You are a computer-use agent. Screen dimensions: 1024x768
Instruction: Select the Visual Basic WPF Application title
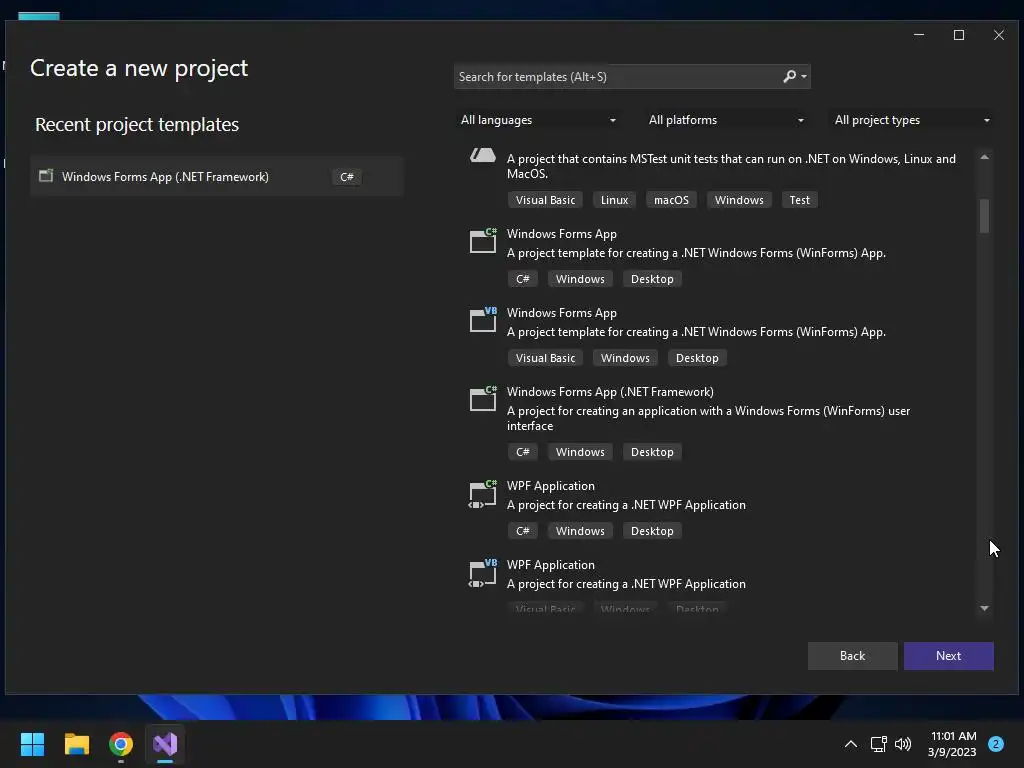click(x=551, y=565)
